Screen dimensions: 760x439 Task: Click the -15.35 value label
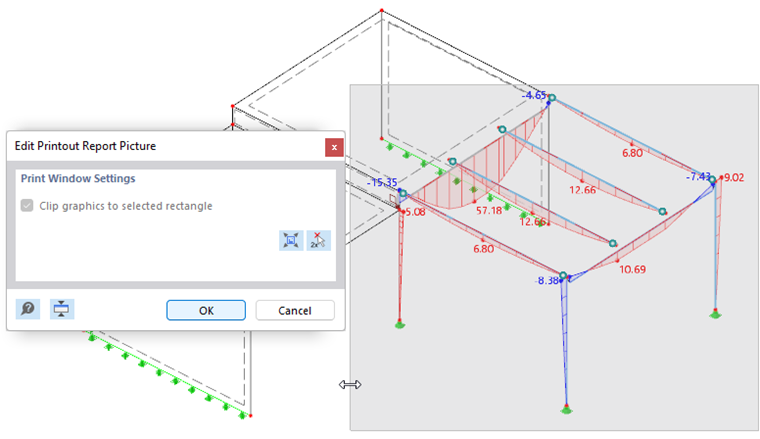click(382, 182)
